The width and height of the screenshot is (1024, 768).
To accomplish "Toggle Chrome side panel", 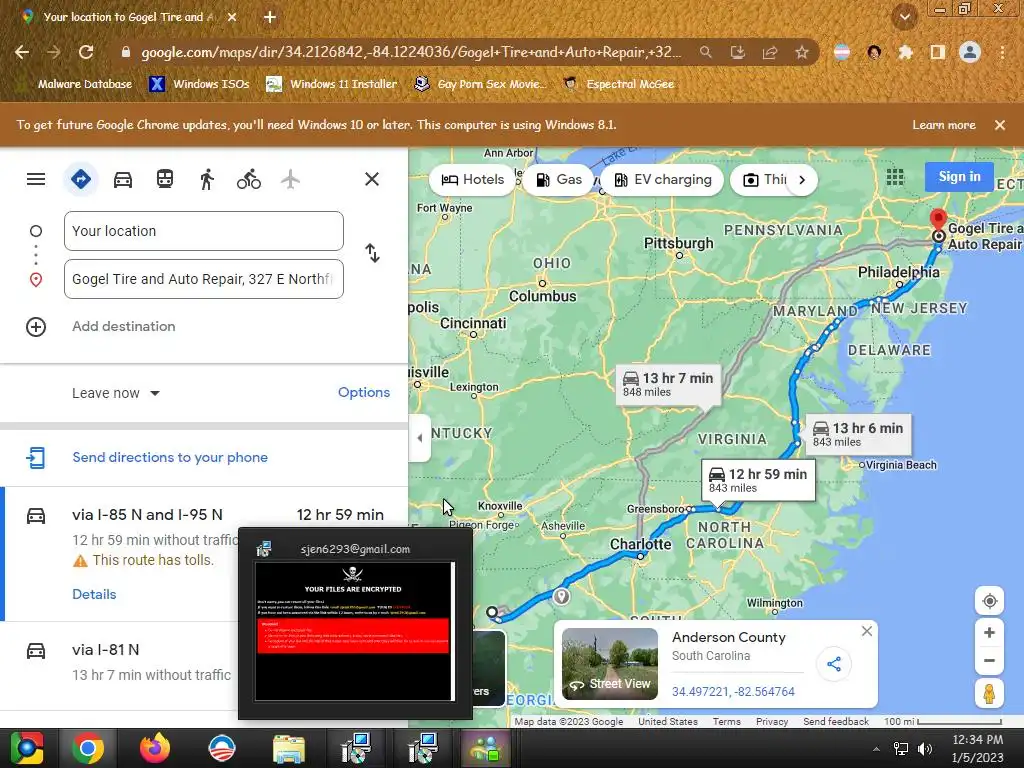I will tap(938, 52).
